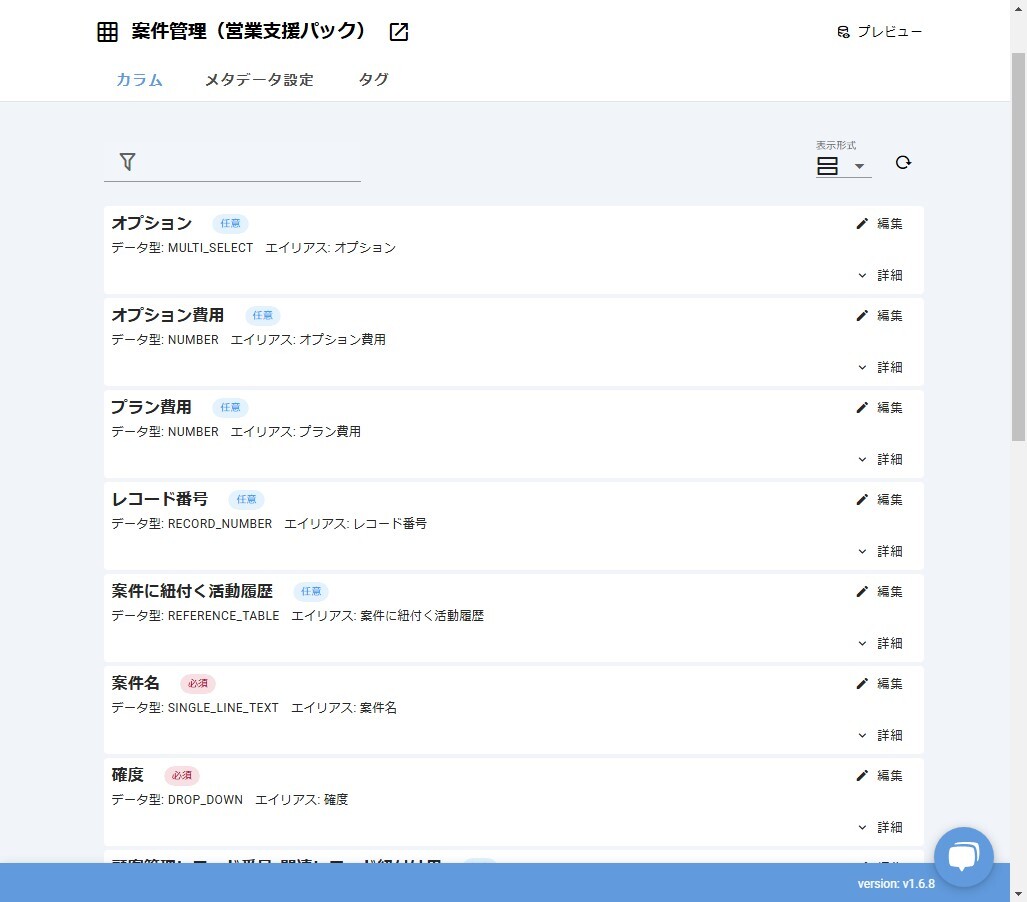Viewport: 1027px width, 902px height.
Task: Click the scrollbar down arrow
Action: tap(1018, 894)
